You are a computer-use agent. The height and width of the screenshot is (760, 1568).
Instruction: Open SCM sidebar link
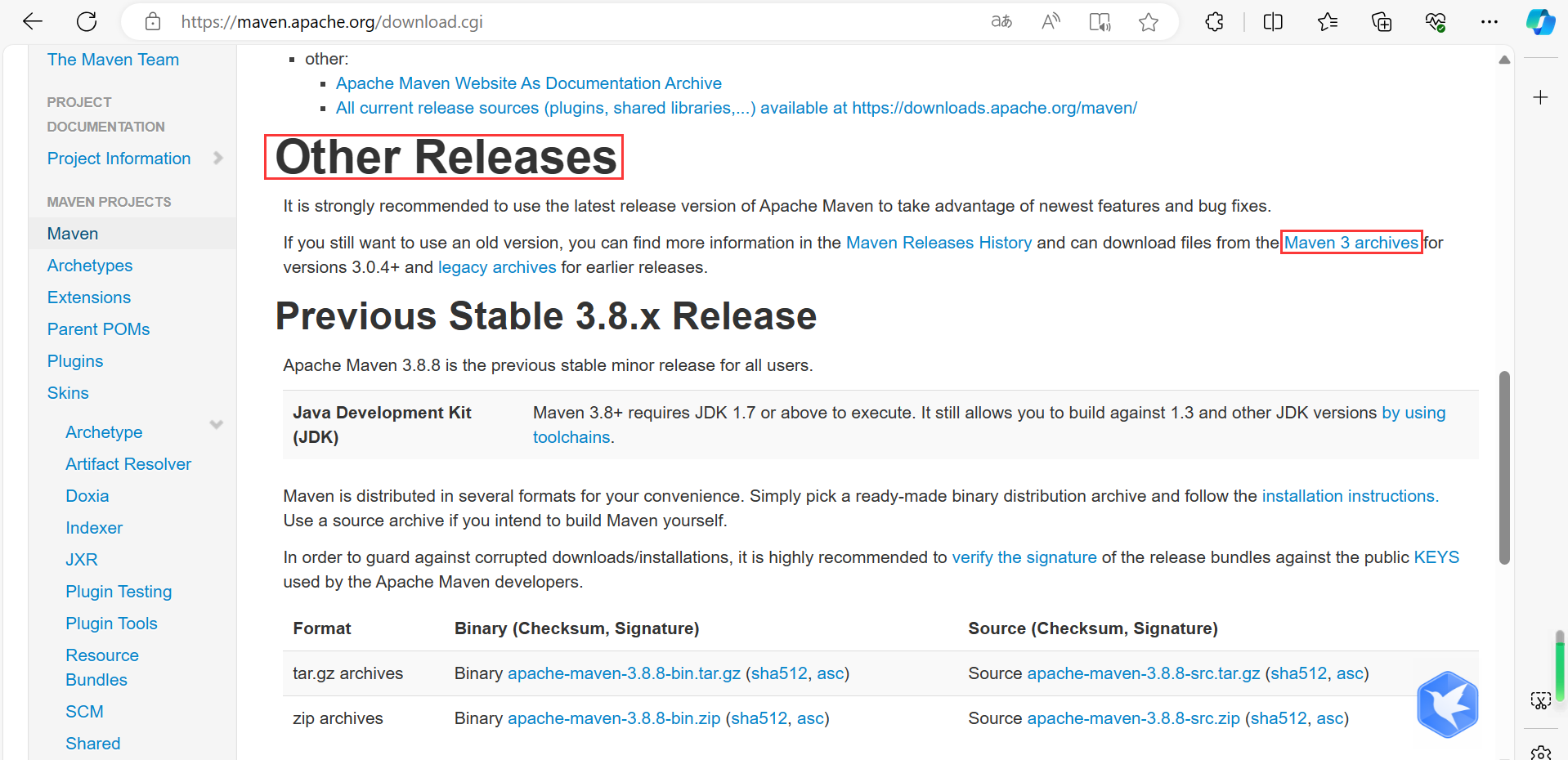[x=84, y=712]
